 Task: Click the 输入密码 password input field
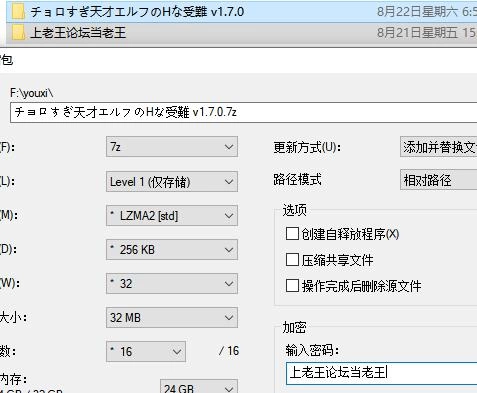[381, 373]
